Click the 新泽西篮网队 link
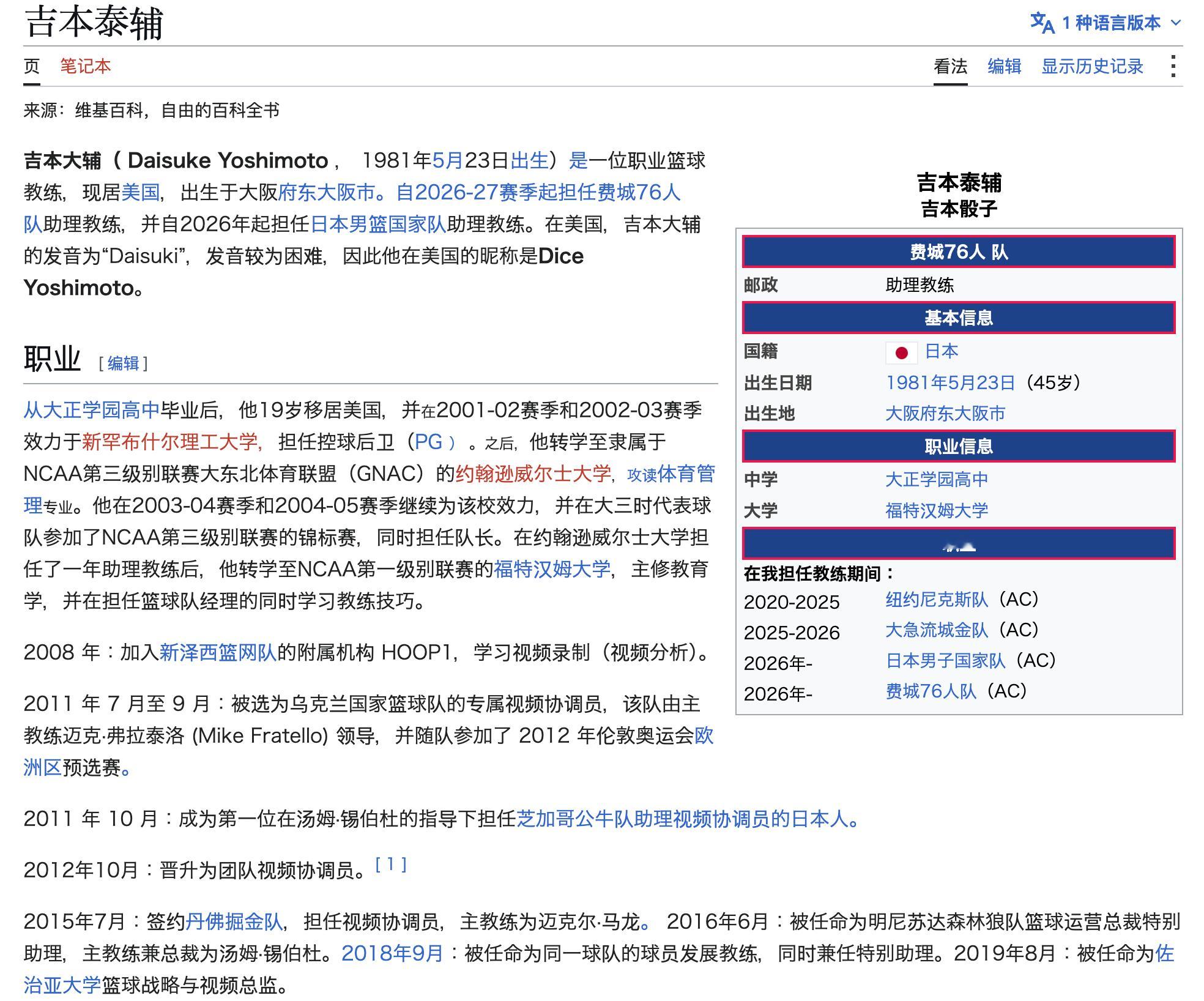The height and width of the screenshot is (1001, 1204). [218, 652]
